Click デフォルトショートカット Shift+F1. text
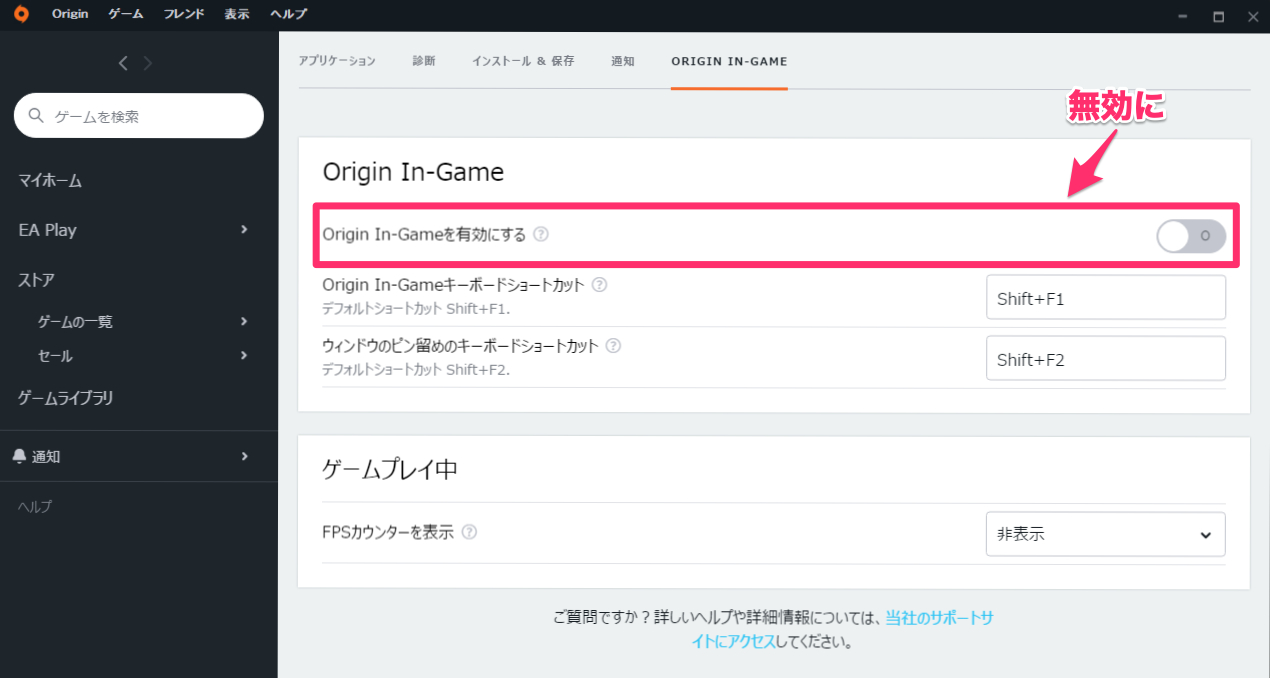This screenshot has height=678, width=1270. point(416,309)
